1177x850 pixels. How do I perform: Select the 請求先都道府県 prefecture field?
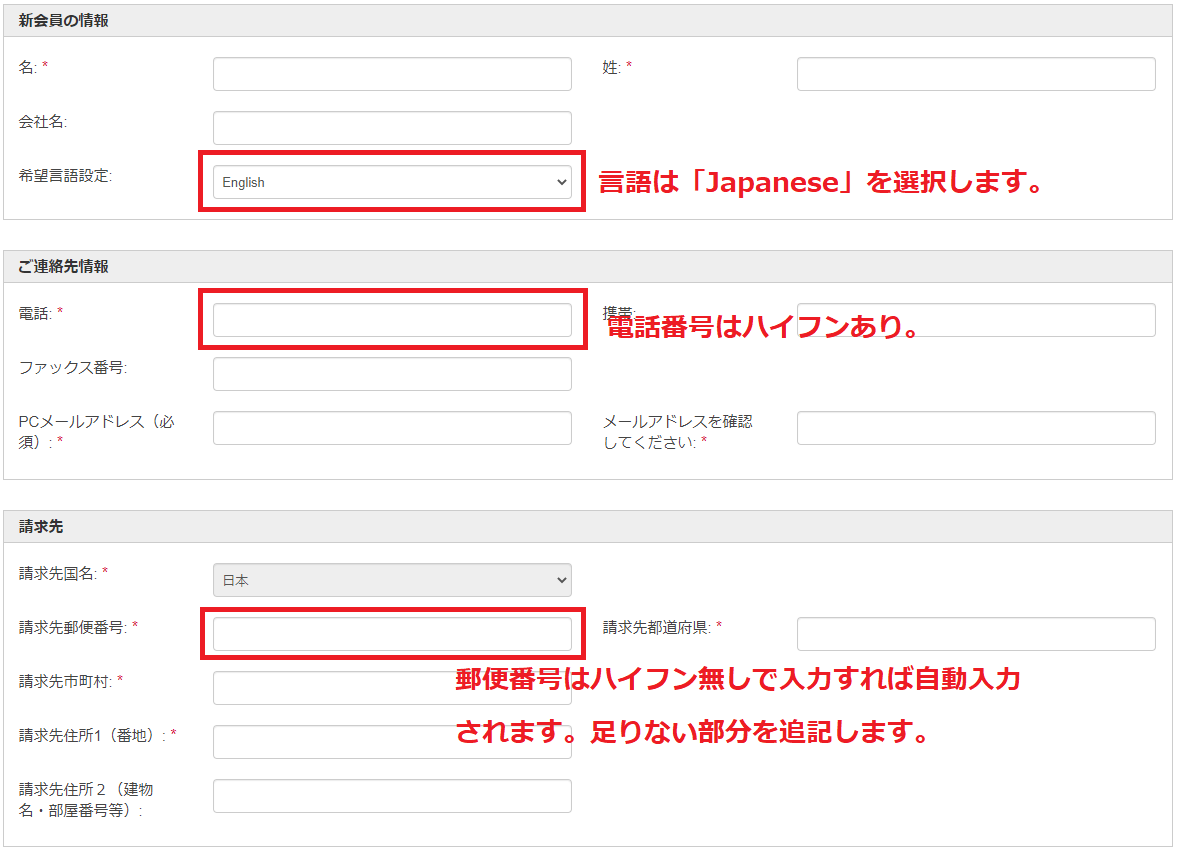975,634
